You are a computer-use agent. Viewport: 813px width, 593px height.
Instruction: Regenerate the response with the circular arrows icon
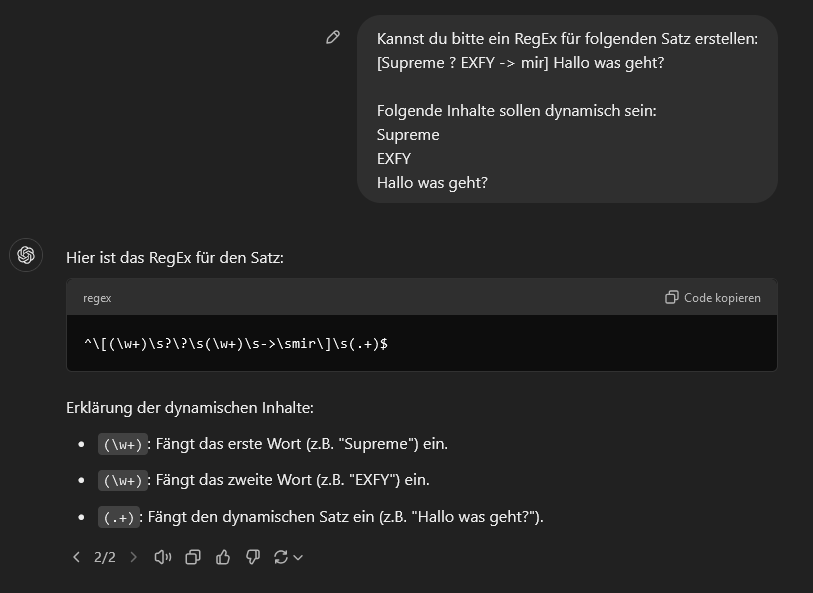281,557
